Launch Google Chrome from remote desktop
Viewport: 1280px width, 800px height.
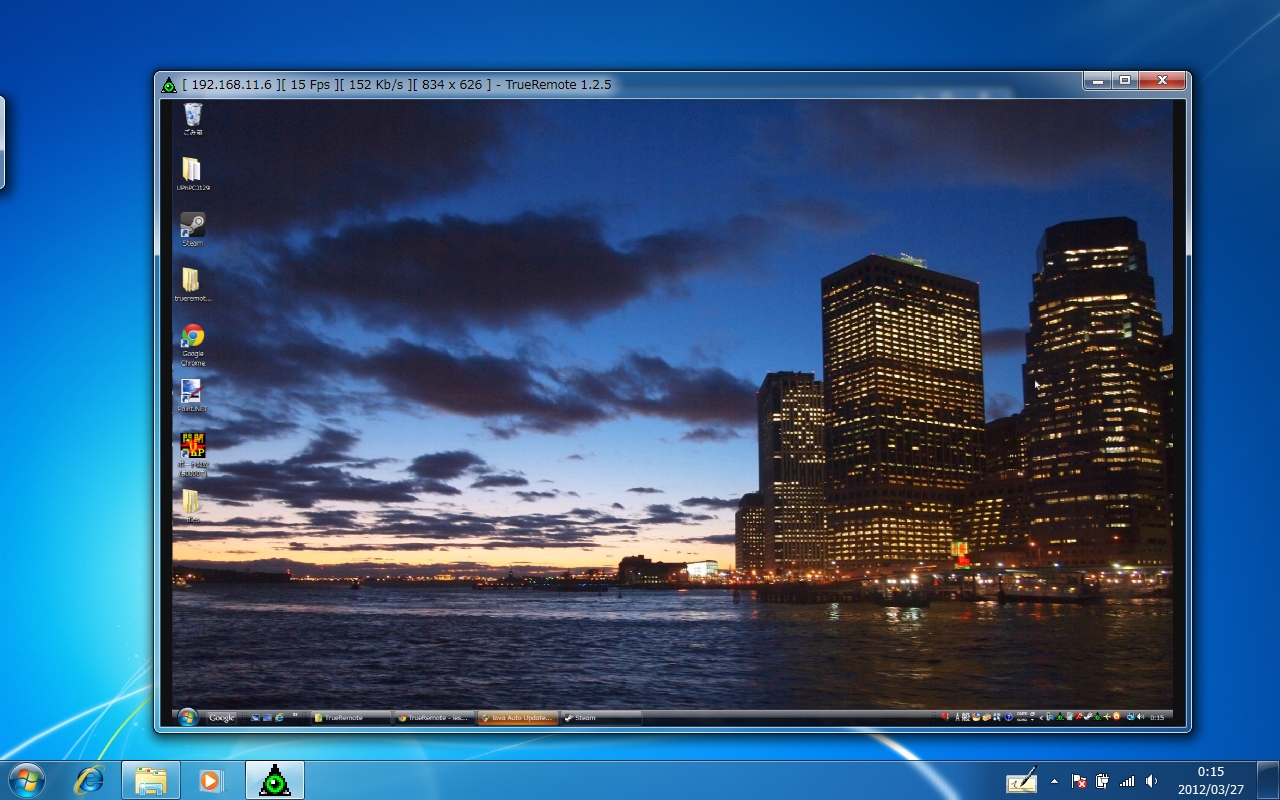(193, 338)
